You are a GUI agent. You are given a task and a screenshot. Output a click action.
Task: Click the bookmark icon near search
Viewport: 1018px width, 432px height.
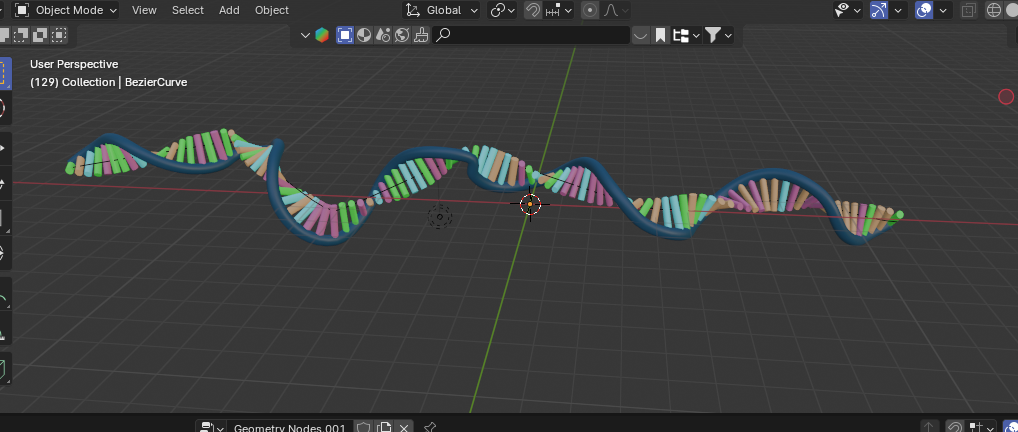[x=661, y=35]
